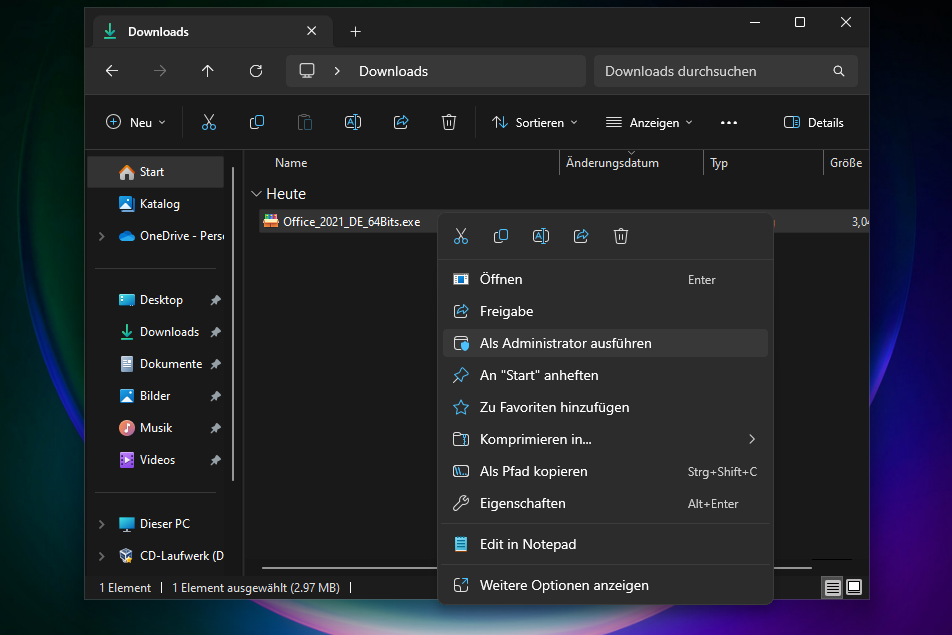Open the Sortieren dropdown
Screen dimensions: 952x635
point(535,122)
